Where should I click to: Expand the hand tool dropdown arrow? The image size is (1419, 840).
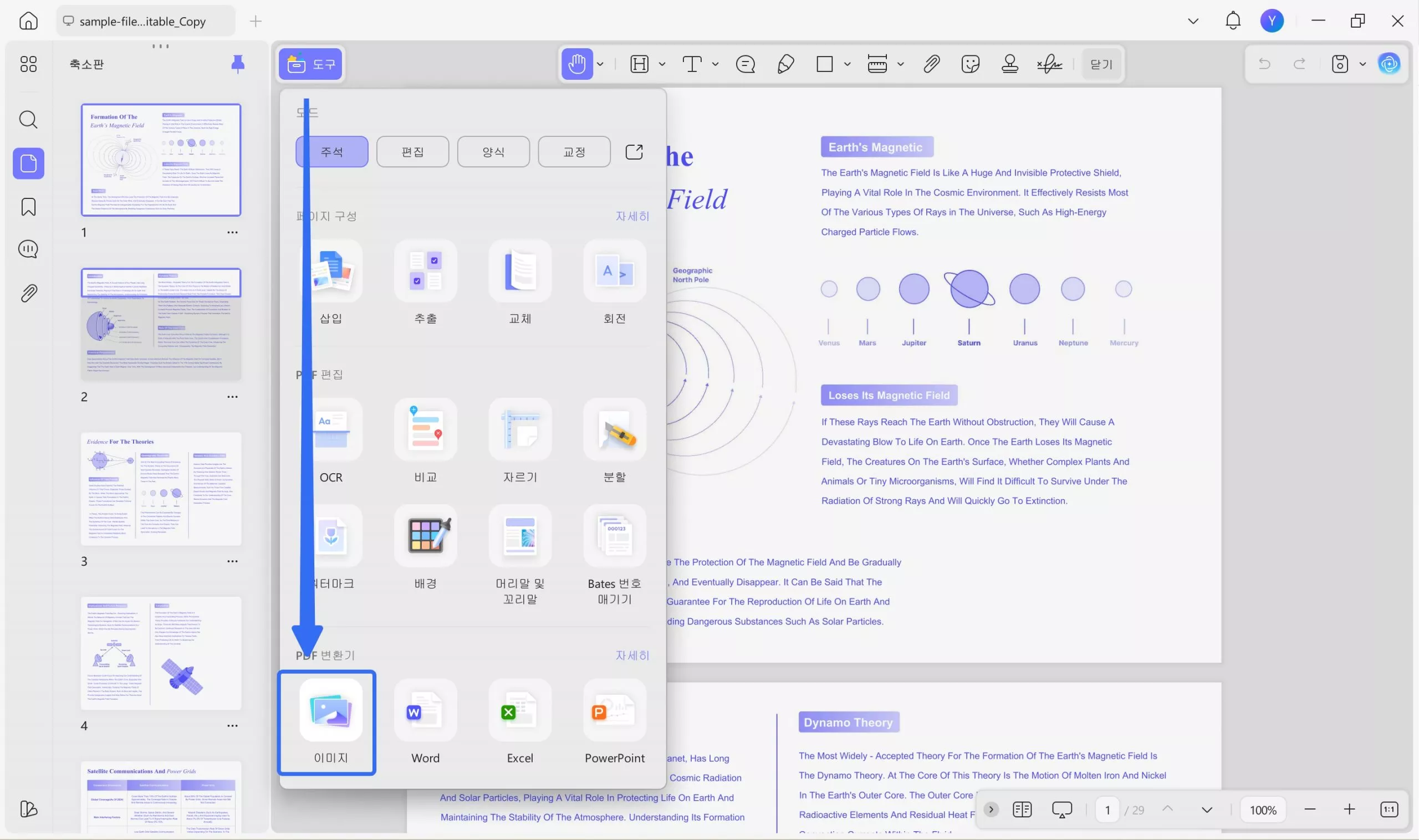(600, 64)
